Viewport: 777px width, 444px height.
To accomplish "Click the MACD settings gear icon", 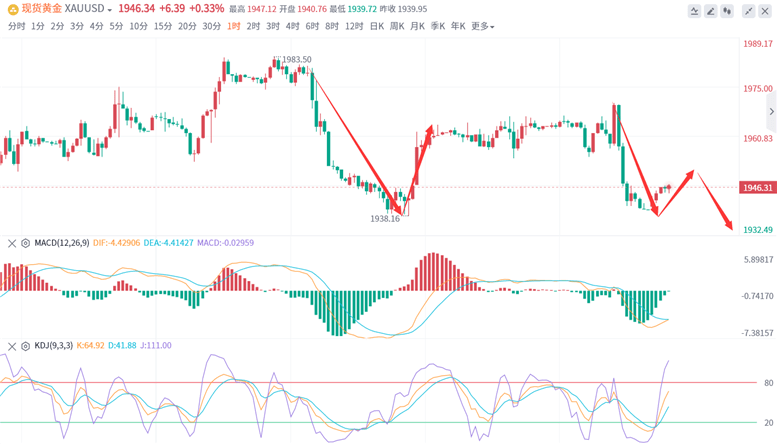I will pos(25,243).
